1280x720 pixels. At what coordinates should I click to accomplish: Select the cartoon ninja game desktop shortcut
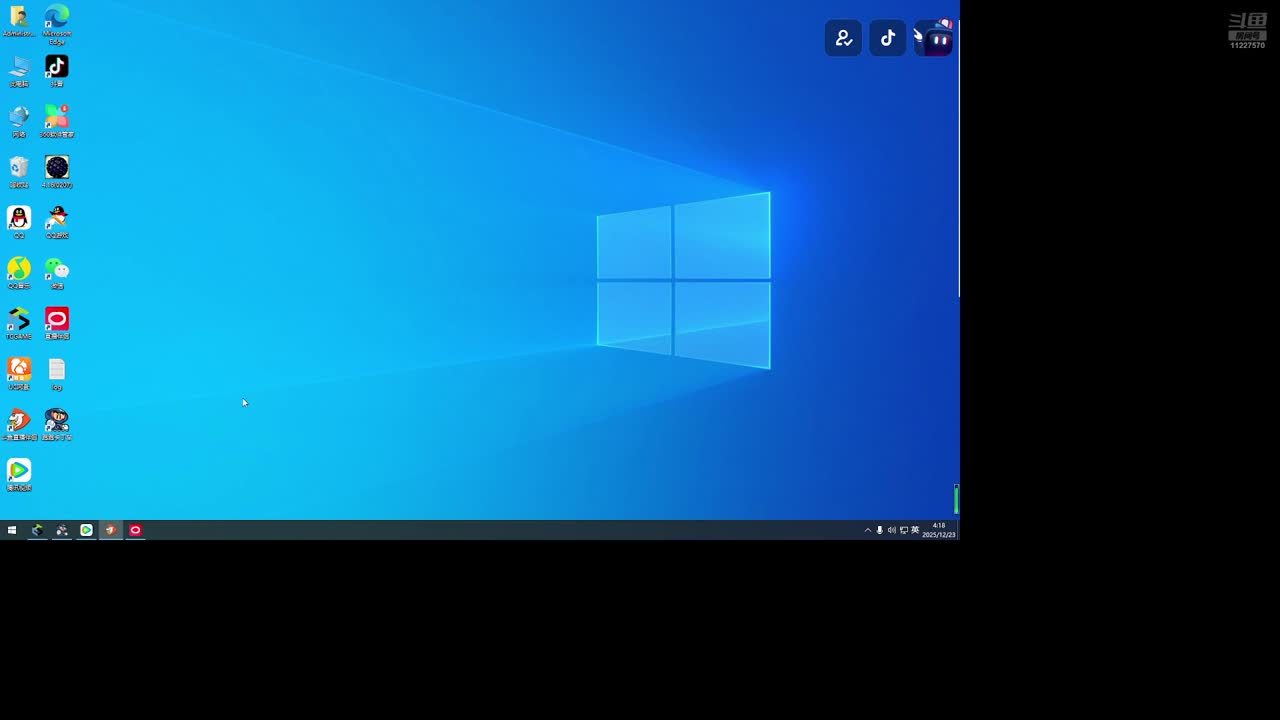57,424
